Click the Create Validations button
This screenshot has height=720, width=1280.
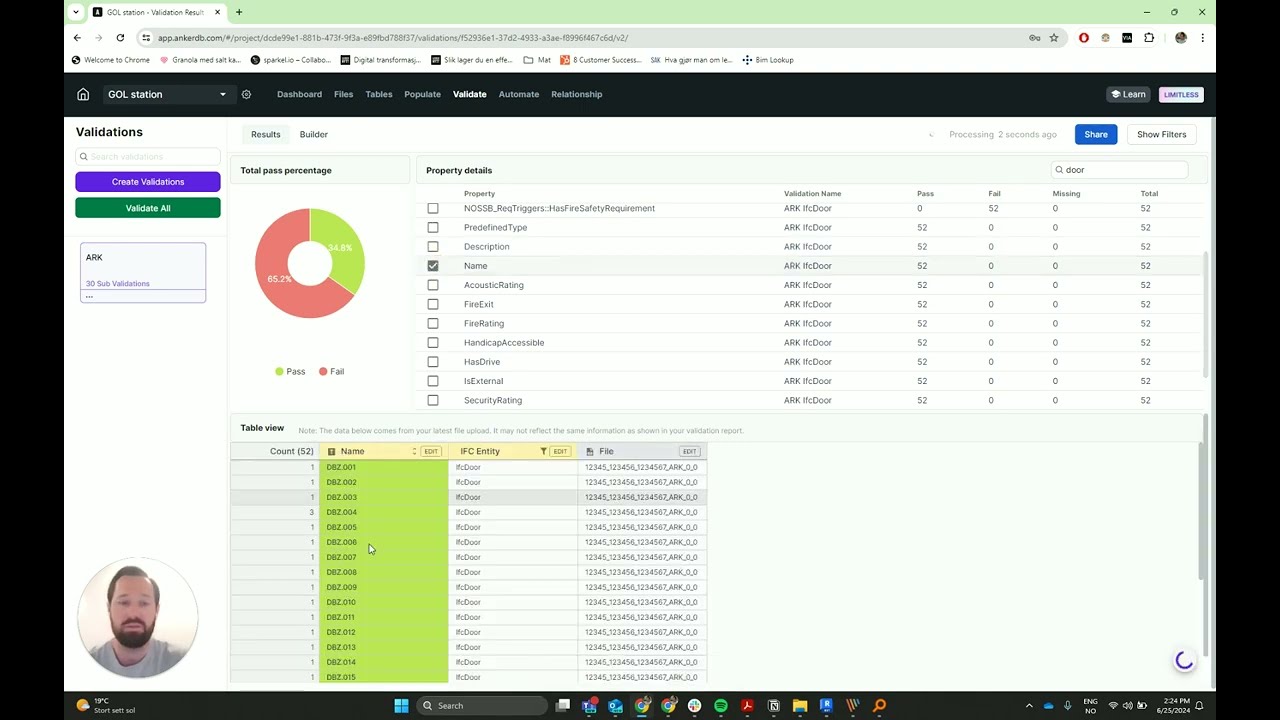tap(148, 182)
